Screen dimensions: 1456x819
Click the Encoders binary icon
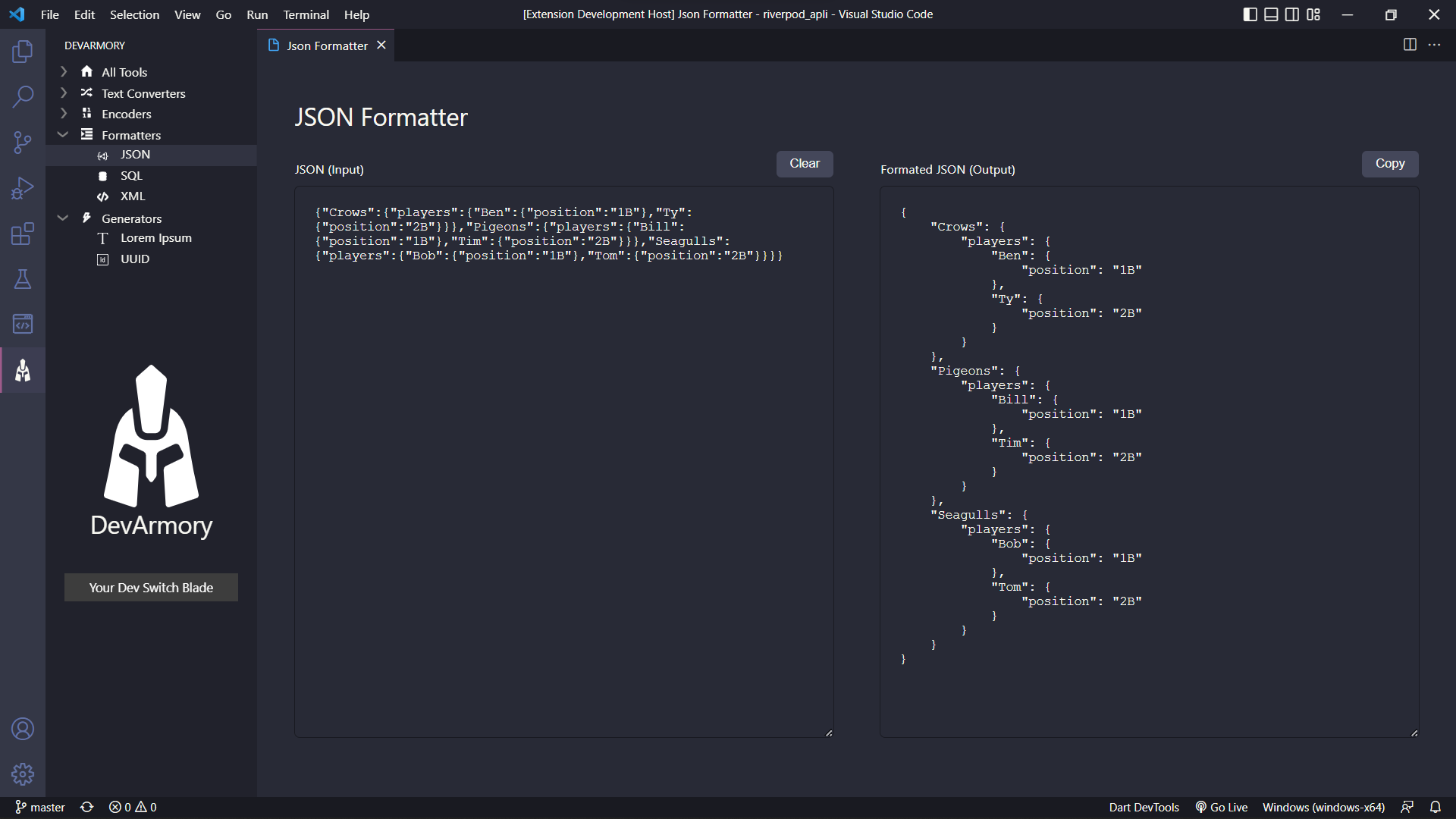point(86,113)
